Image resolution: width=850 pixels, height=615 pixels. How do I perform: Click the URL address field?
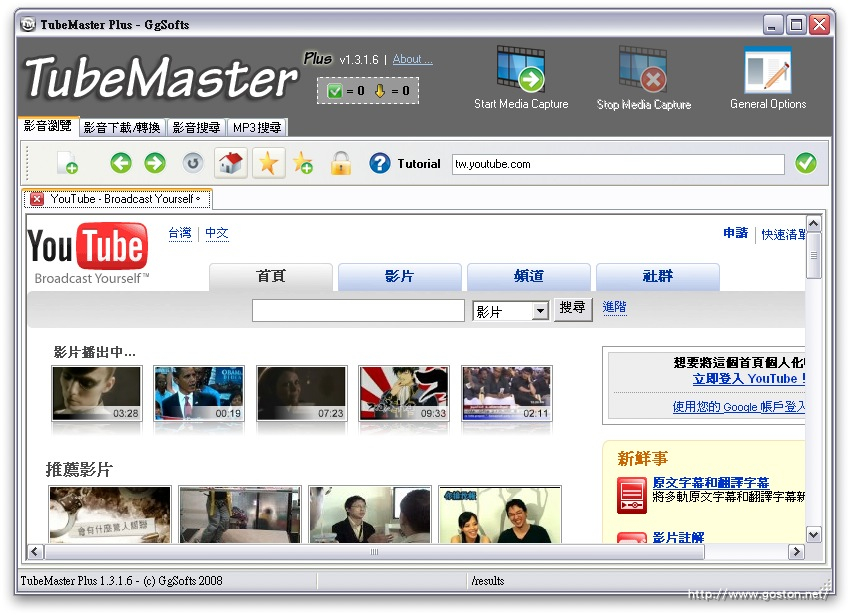tap(618, 164)
